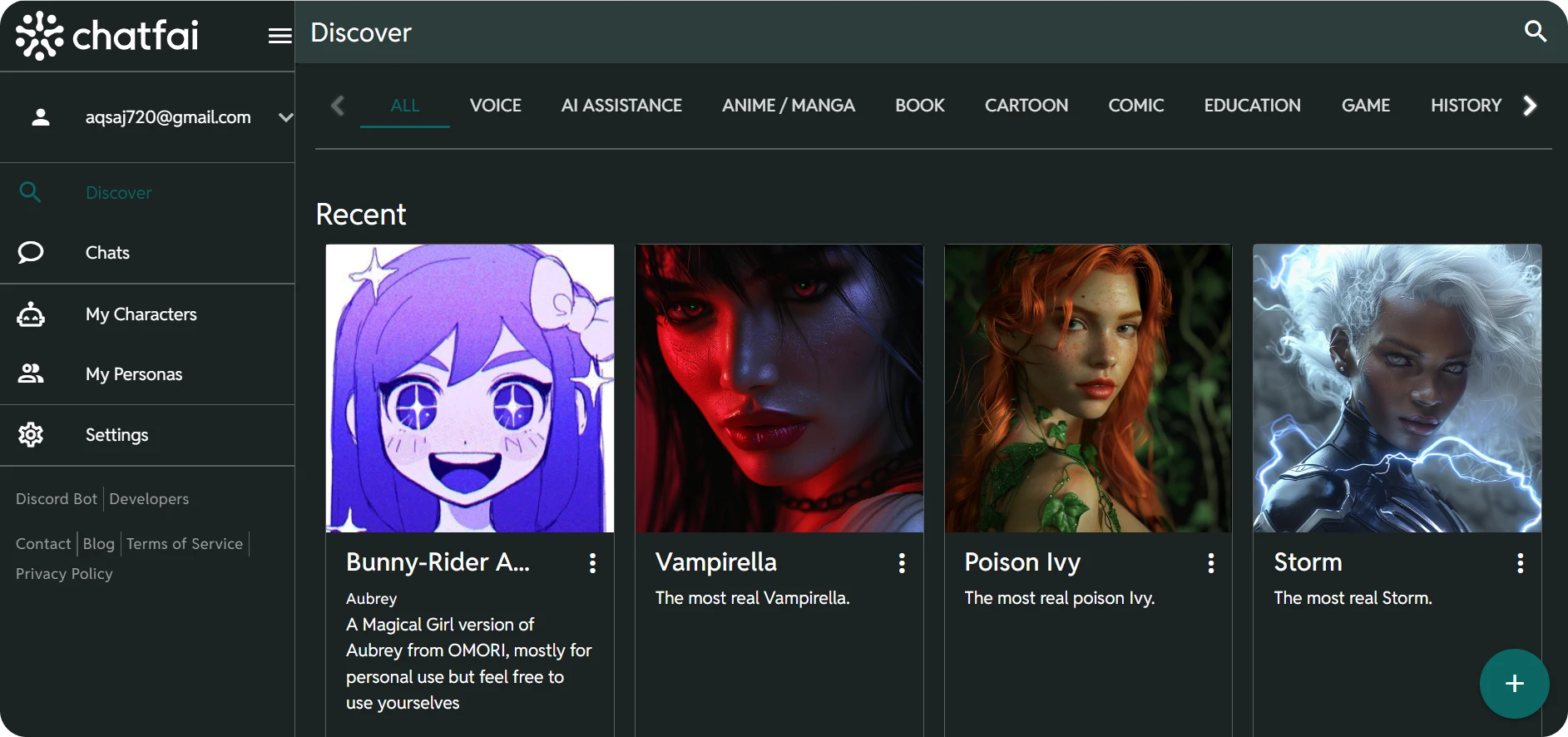Show more options for Poison Ivy
This screenshot has width=1568, height=737.
[x=1210, y=563]
